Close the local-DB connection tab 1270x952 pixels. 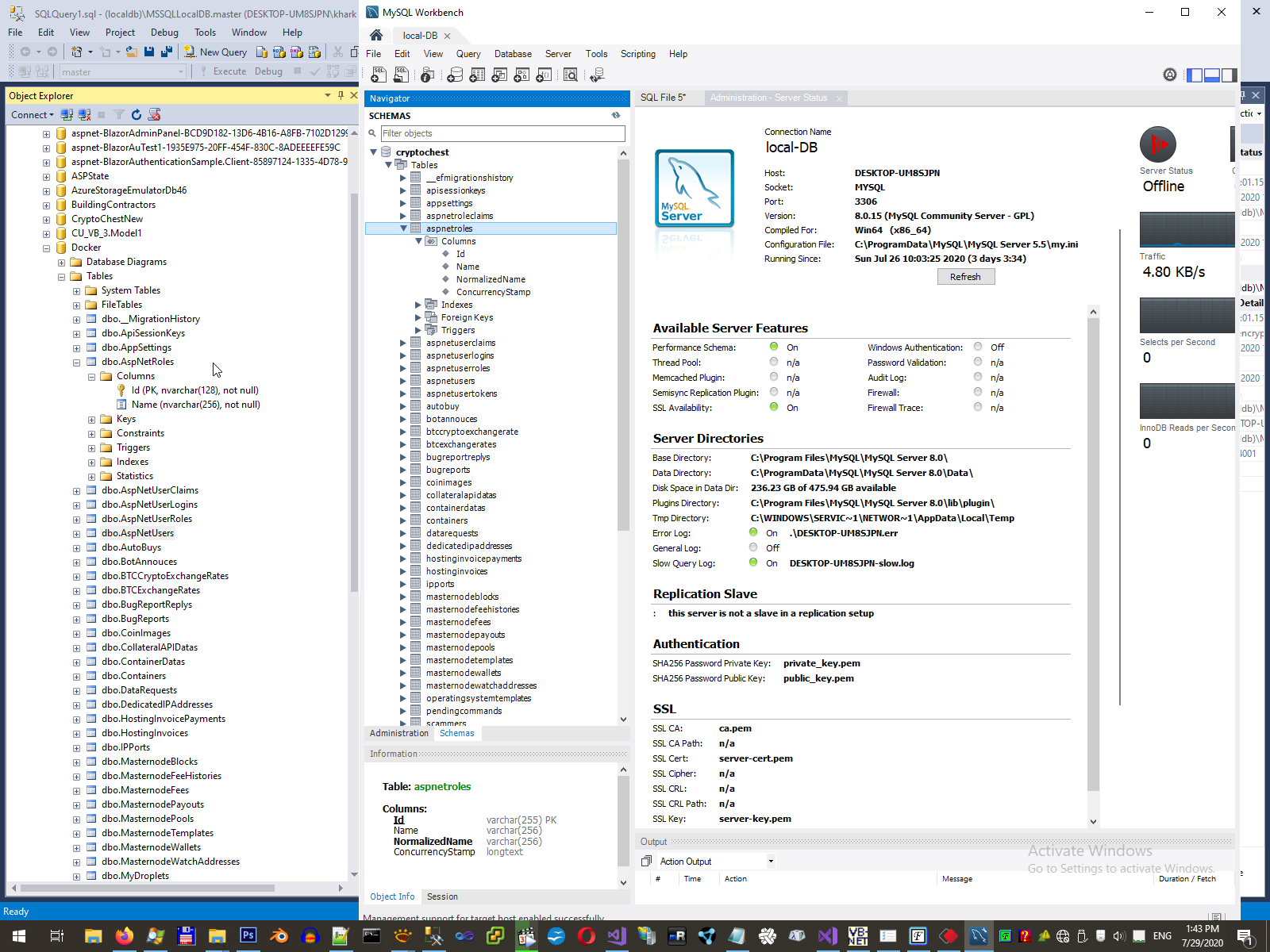click(x=447, y=36)
